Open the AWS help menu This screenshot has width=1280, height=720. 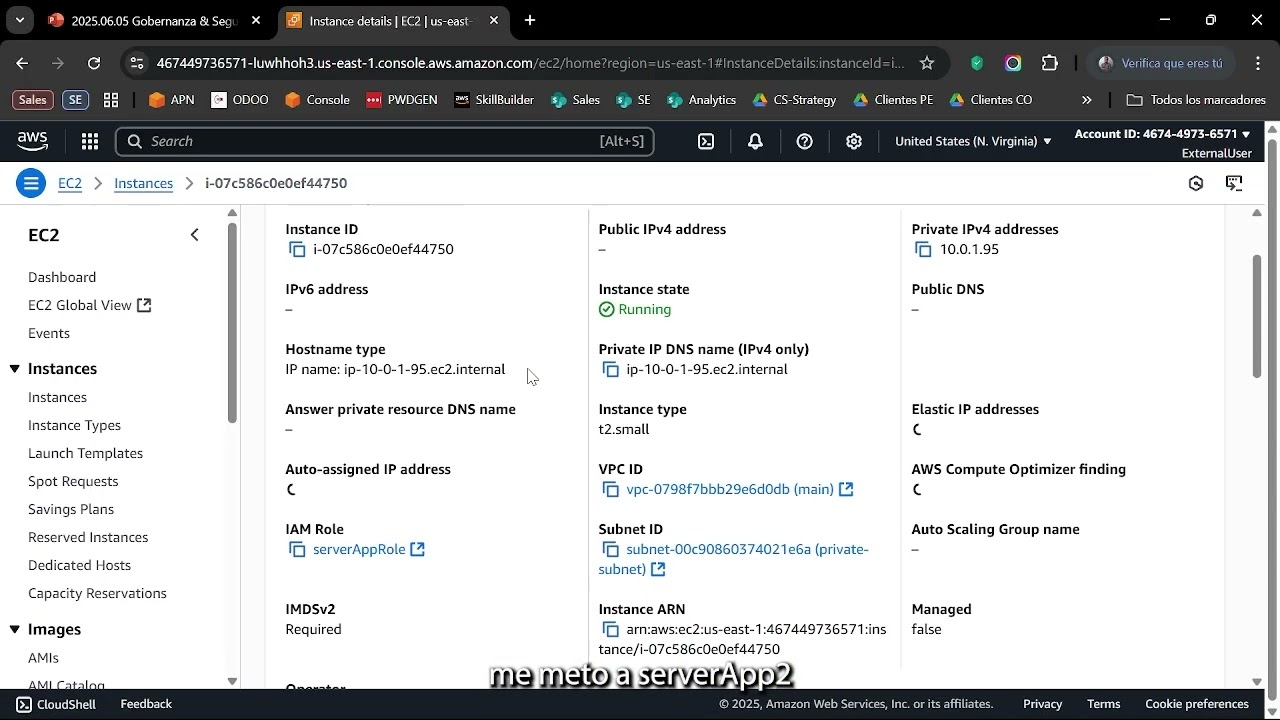804,141
